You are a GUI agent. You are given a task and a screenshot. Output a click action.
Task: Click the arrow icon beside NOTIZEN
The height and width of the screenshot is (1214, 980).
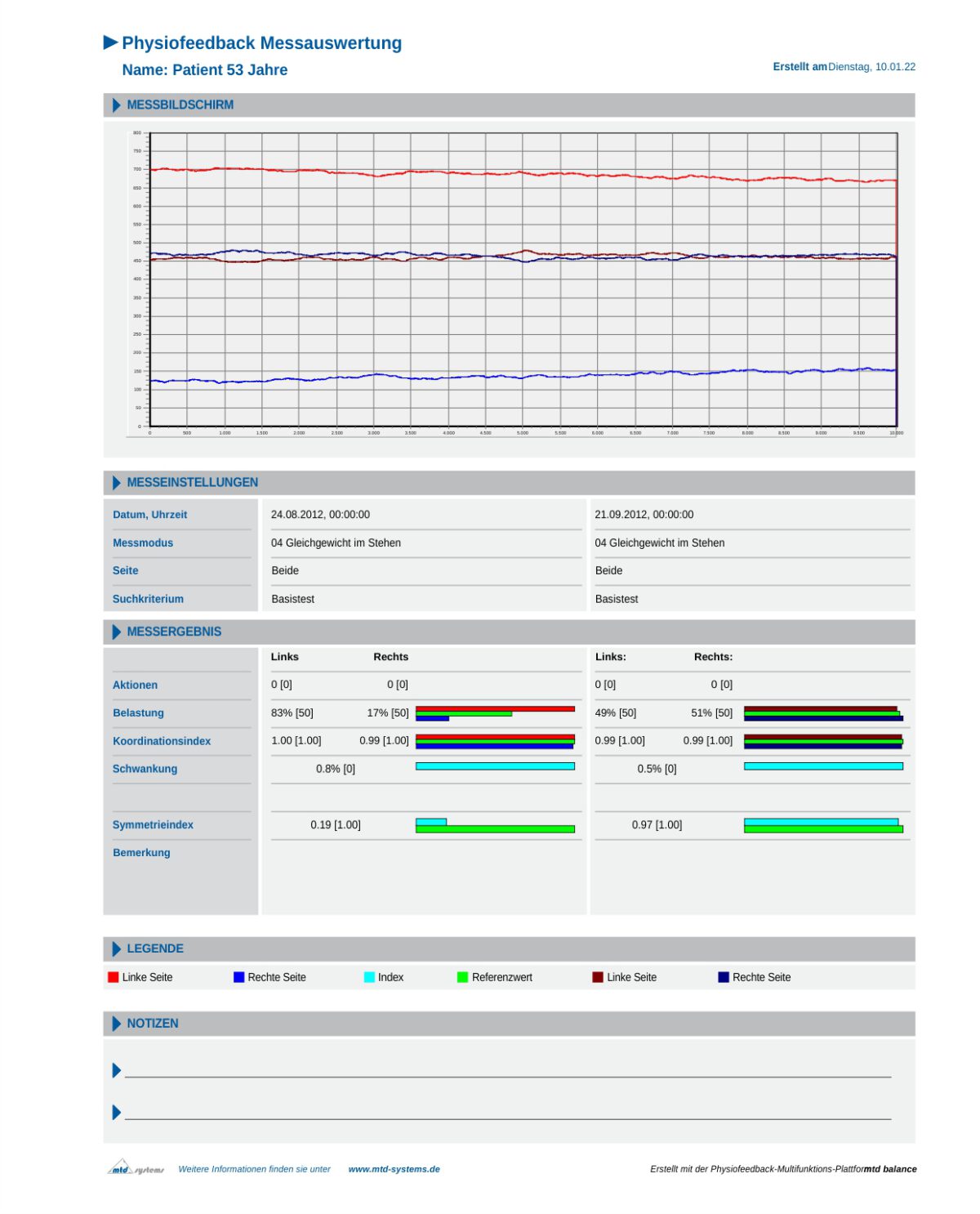(115, 1023)
